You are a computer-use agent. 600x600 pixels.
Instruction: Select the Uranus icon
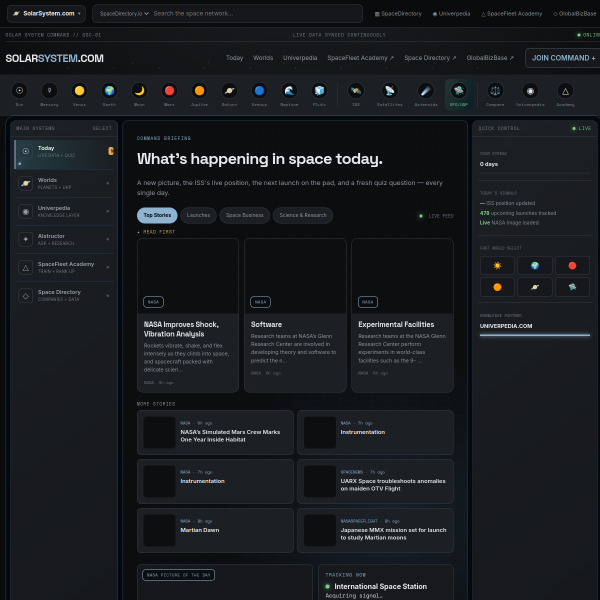[x=259, y=94]
